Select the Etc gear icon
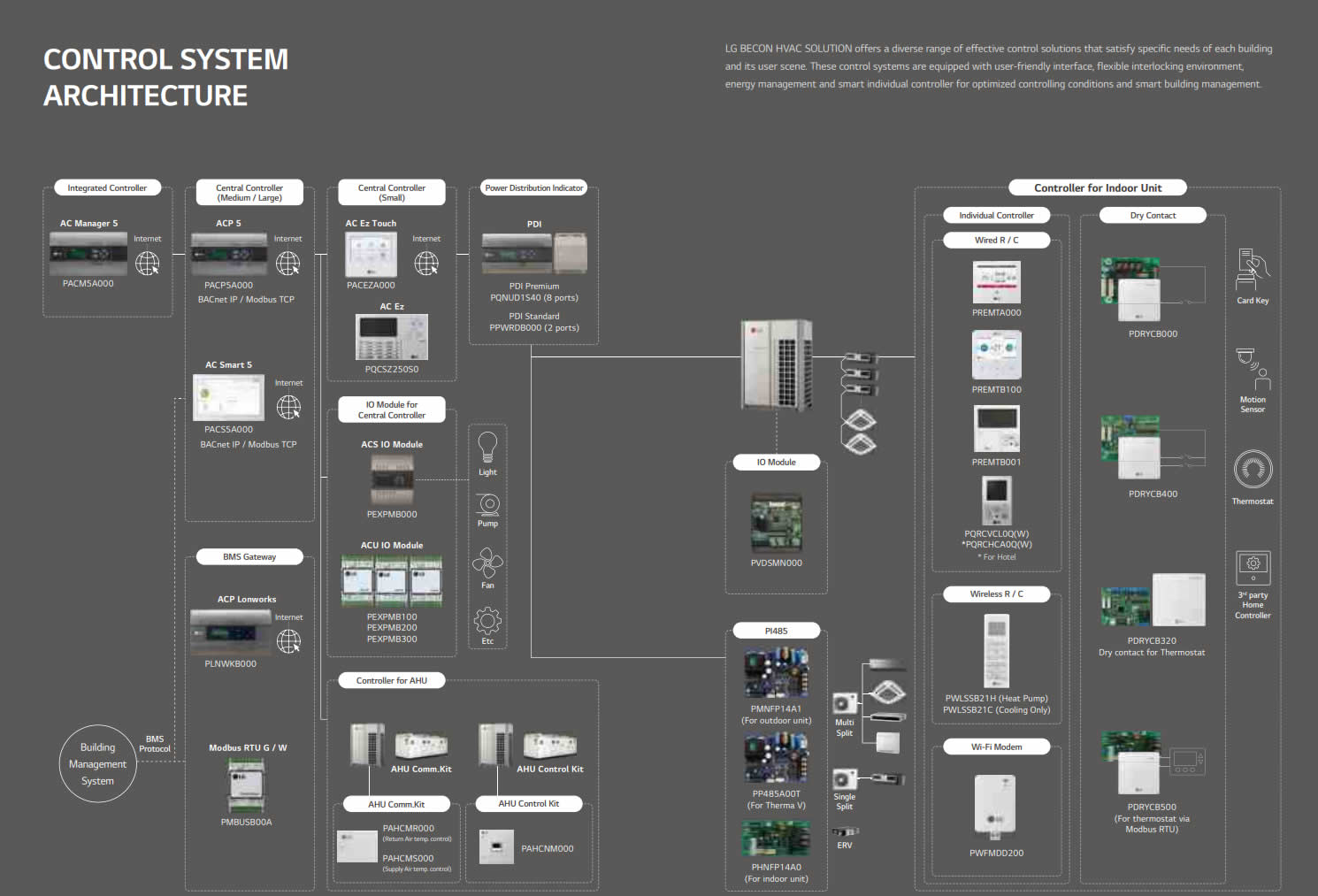Image resolution: width=1318 pixels, height=896 pixels. coord(487,621)
